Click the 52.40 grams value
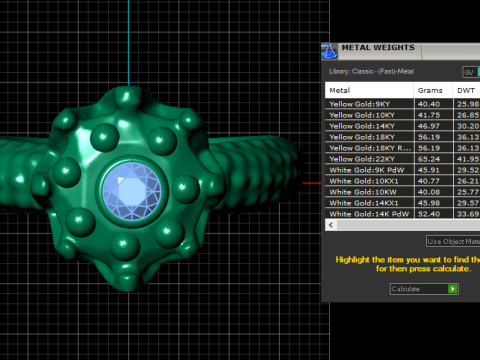This screenshot has height=360, width=480. point(429,214)
